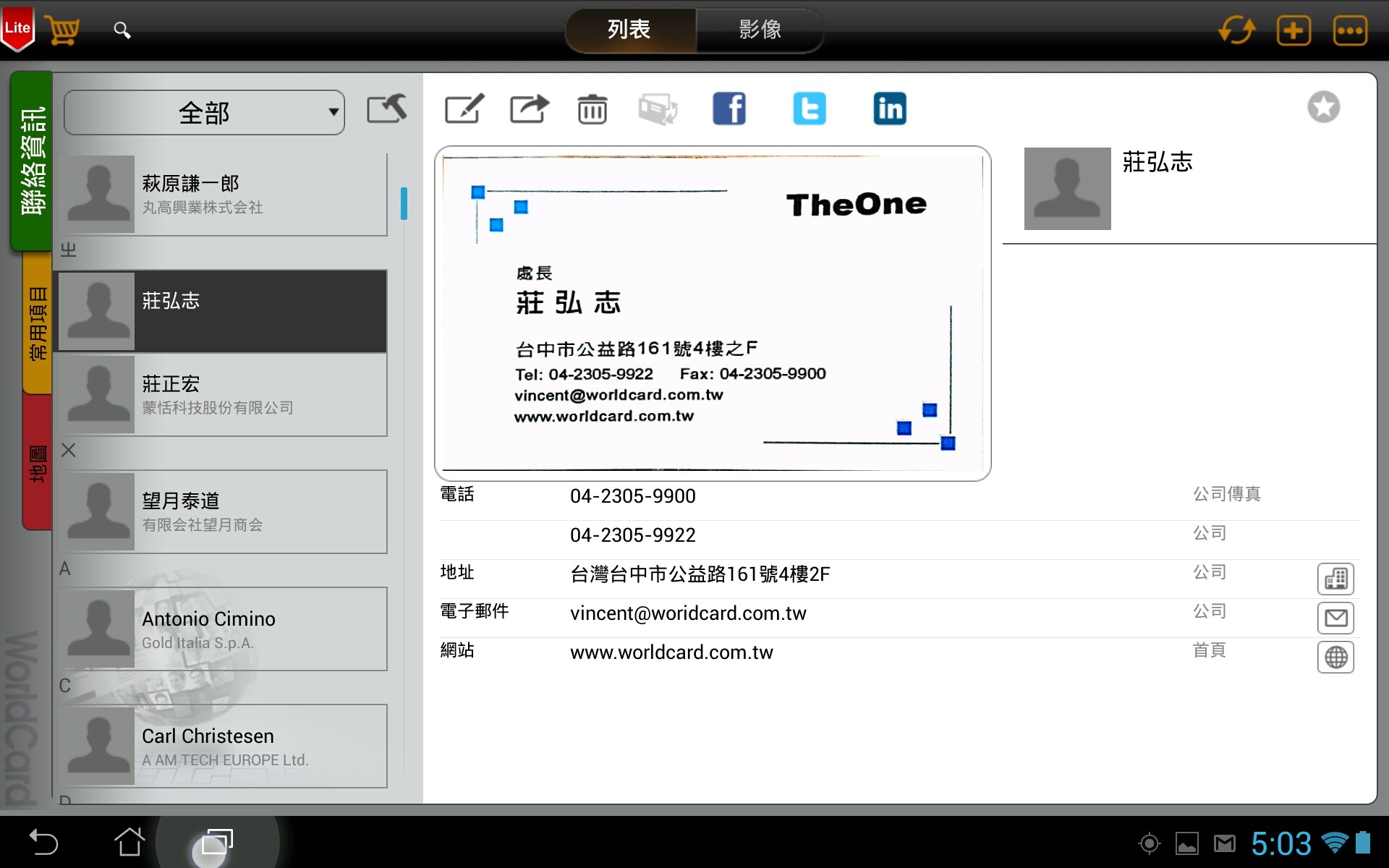
Task: Click the share contact arrow icon
Action: pos(529,109)
